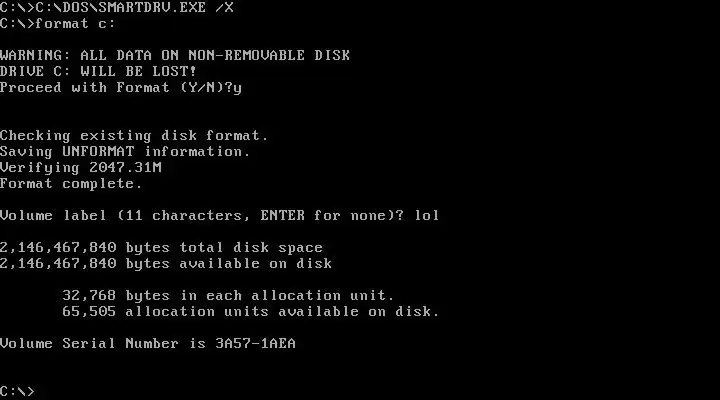Click 'bytes total disk space' line
Image resolution: width=720 pixels, height=400 pixels.
pos(161,248)
